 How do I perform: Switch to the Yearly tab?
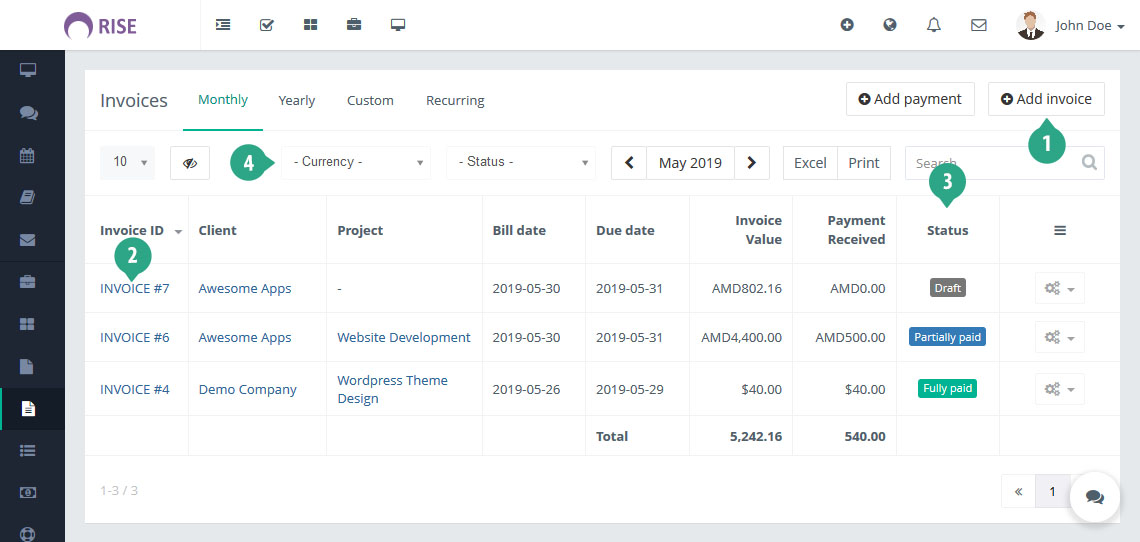(x=297, y=100)
